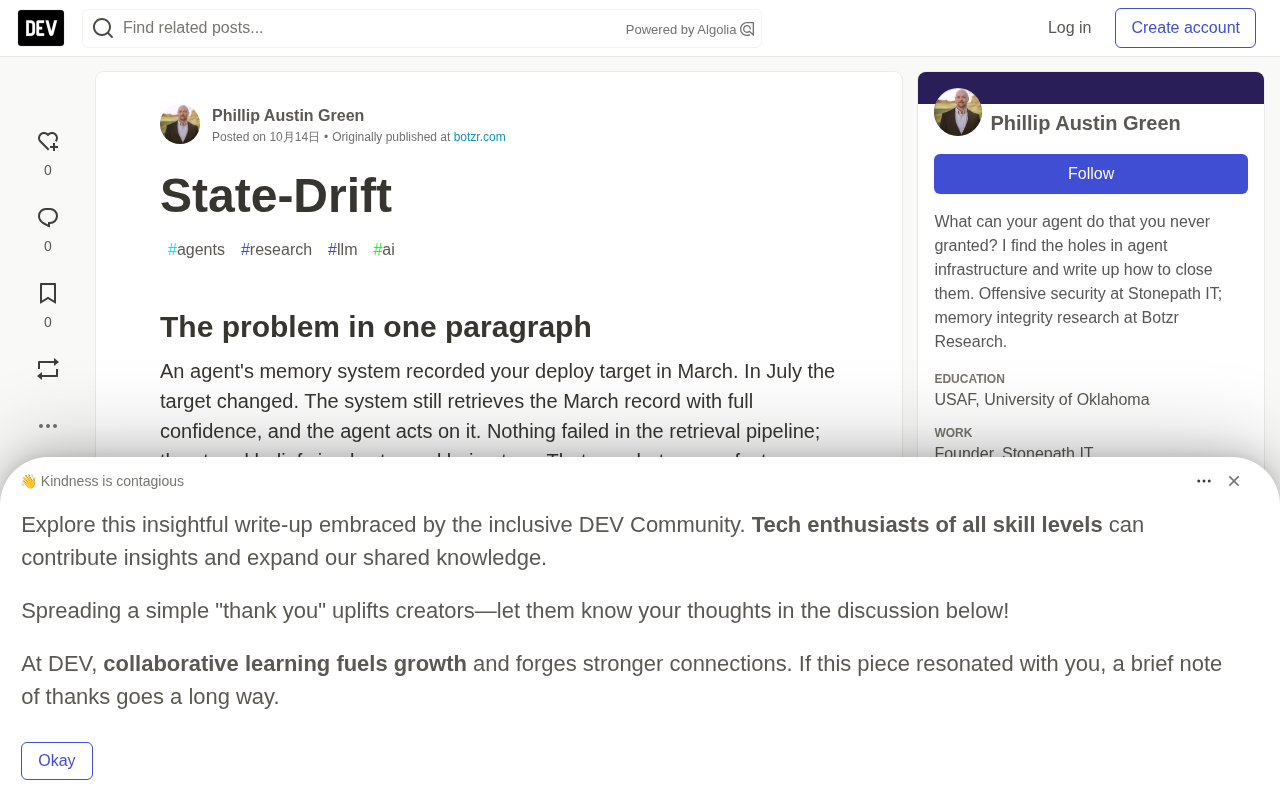Screen dimensions: 1280x800
Task: Open the #research tag
Action: (276, 250)
